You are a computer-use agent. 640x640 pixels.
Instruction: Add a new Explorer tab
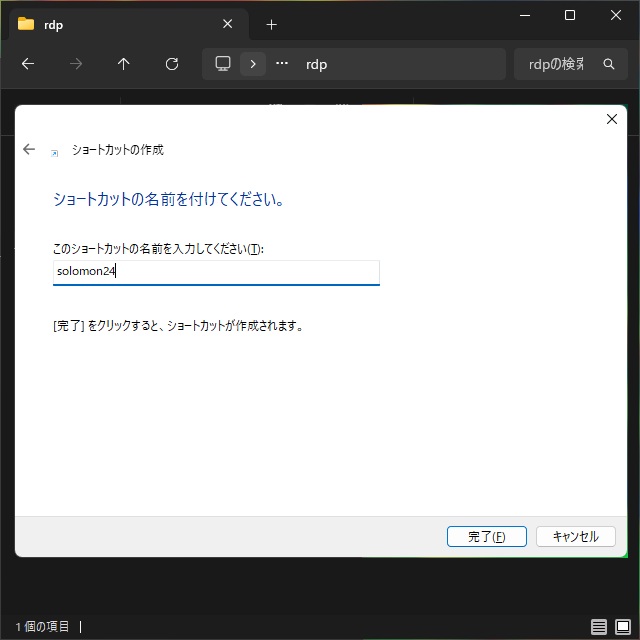tap(271, 24)
